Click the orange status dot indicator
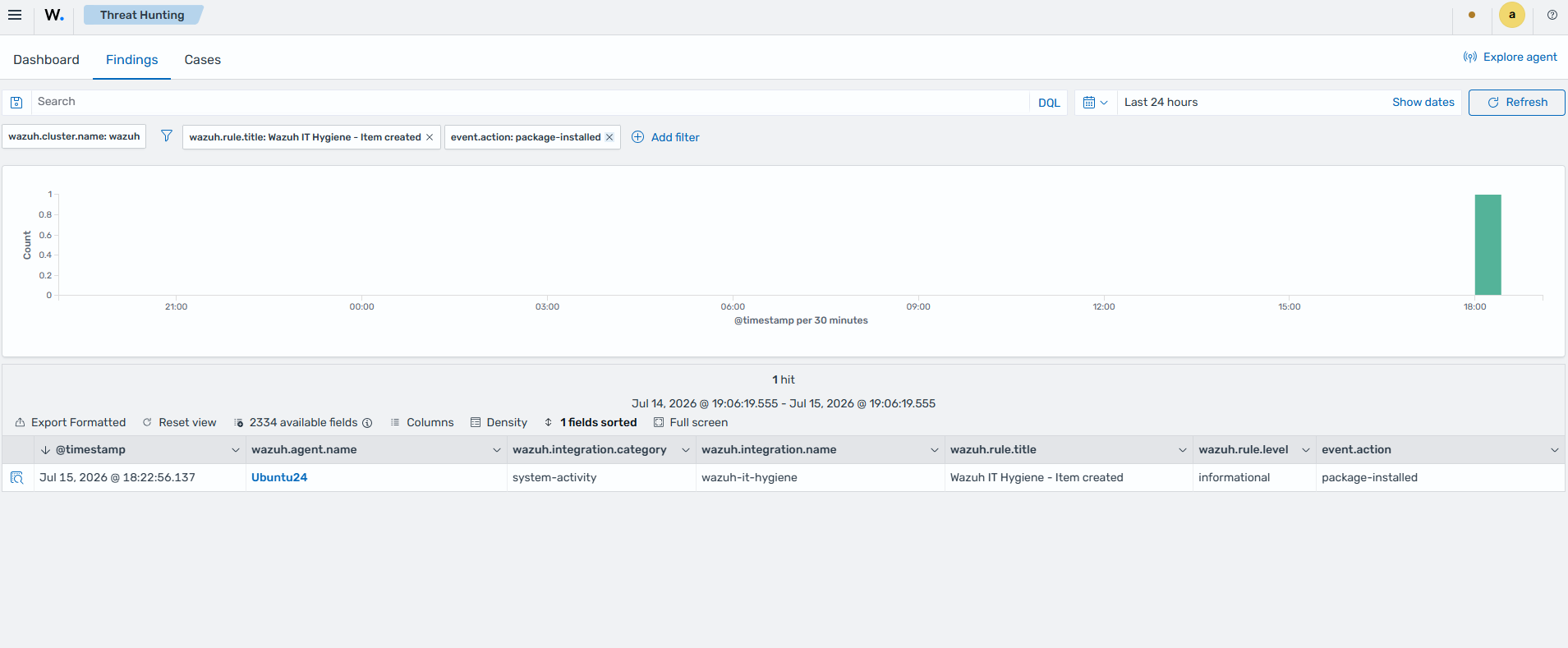This screenshot has width=1568, height=648. coord(1472,15)
